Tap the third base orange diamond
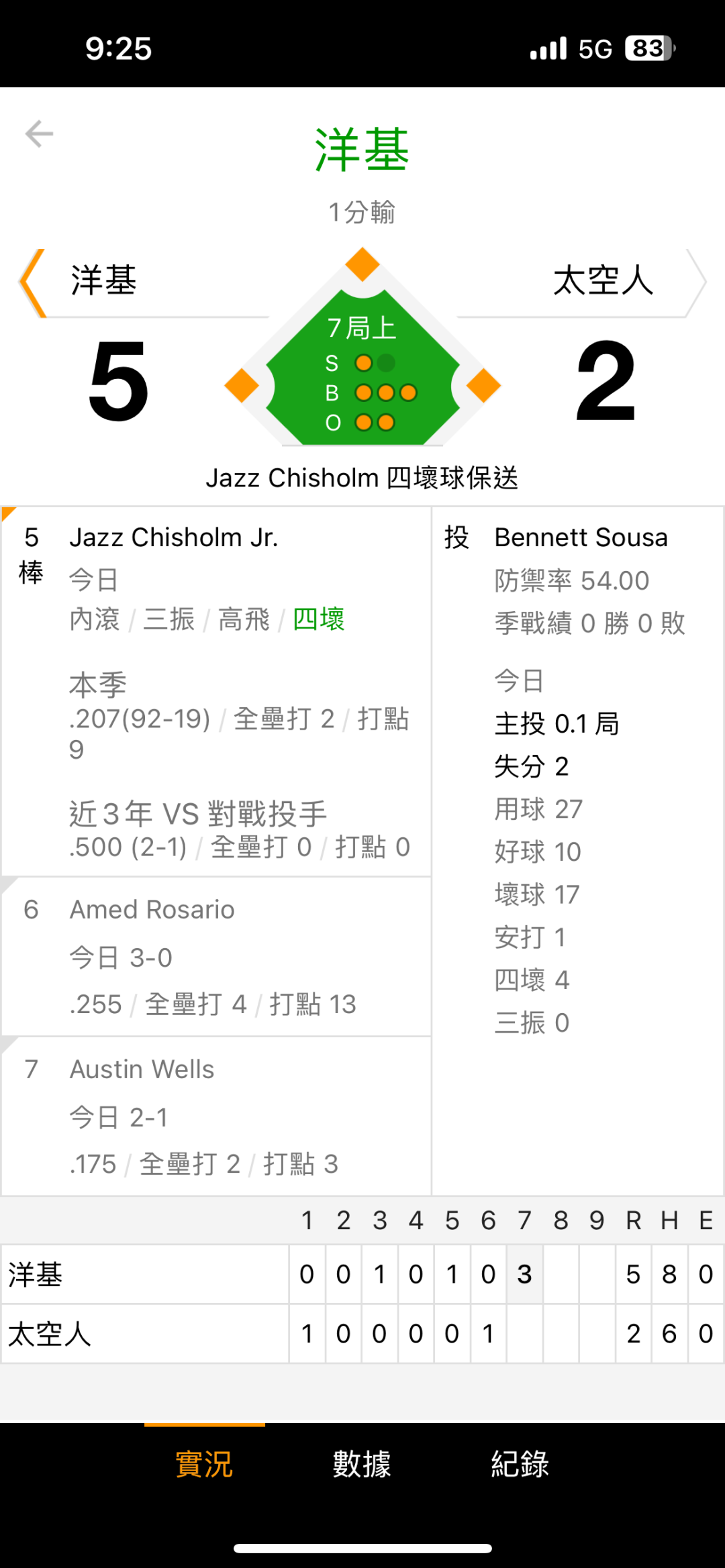The height and width of the screenshot is (1568, 725). point(242,386)
